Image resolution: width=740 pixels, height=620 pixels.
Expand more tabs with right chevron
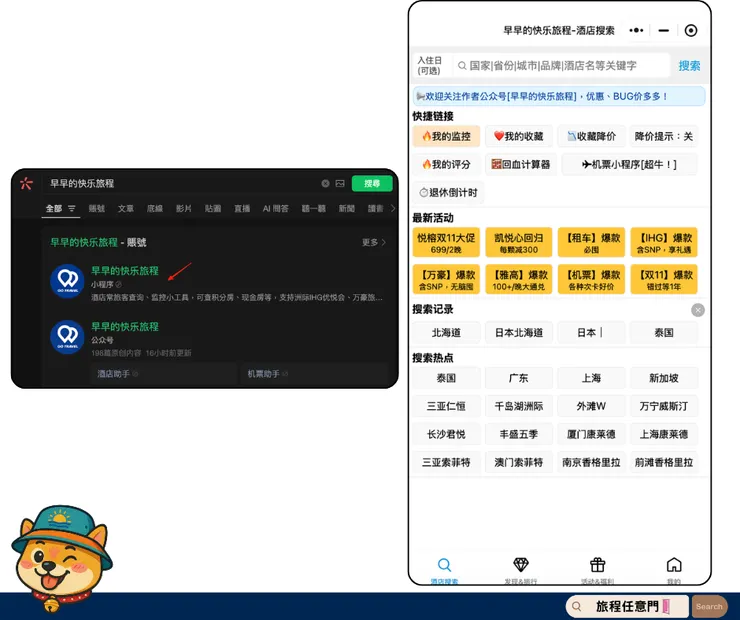tap(393, 208)
